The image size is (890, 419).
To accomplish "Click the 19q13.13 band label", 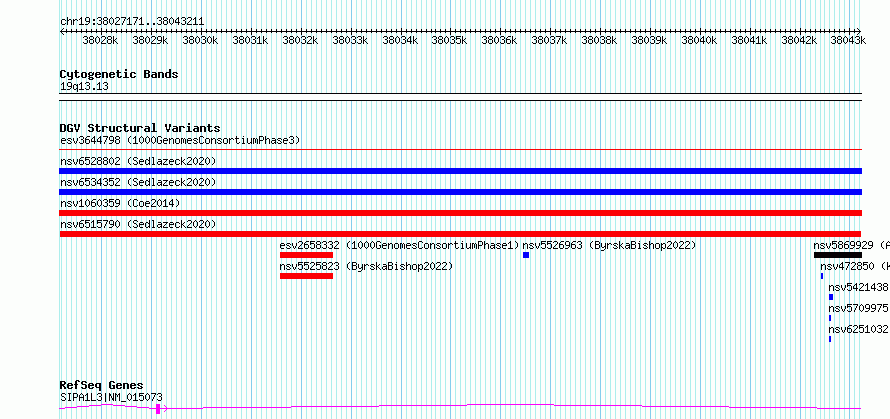I will pyautogui.click(x=84, y=87).
